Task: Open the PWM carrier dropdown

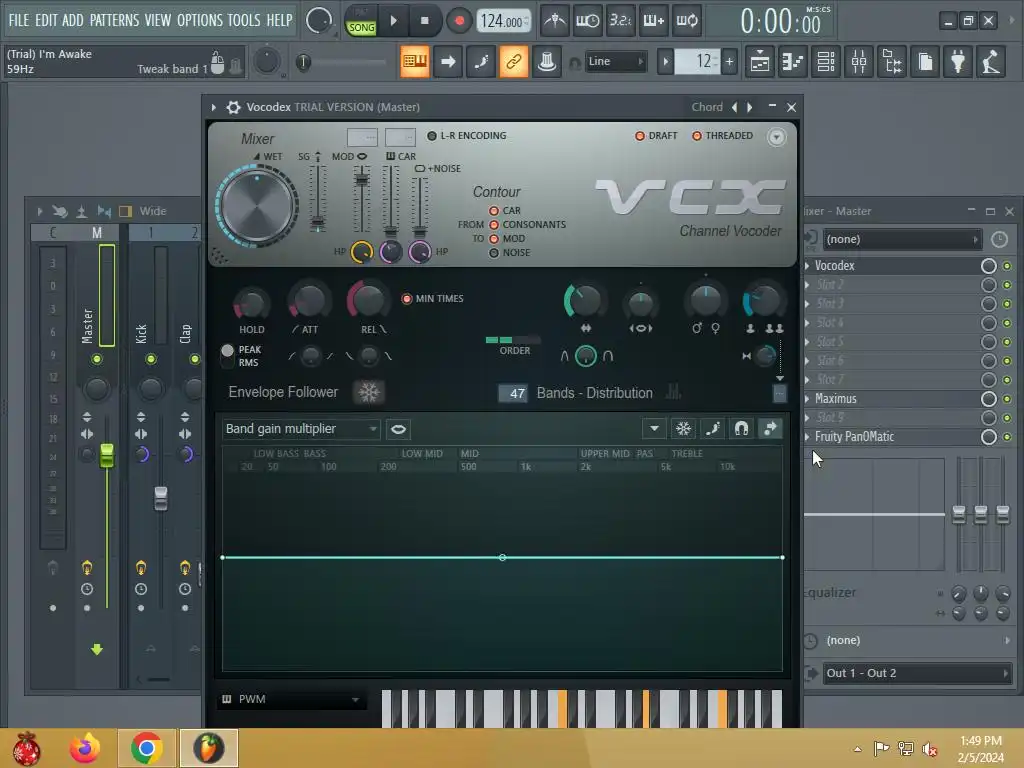Action: [291, 699]
